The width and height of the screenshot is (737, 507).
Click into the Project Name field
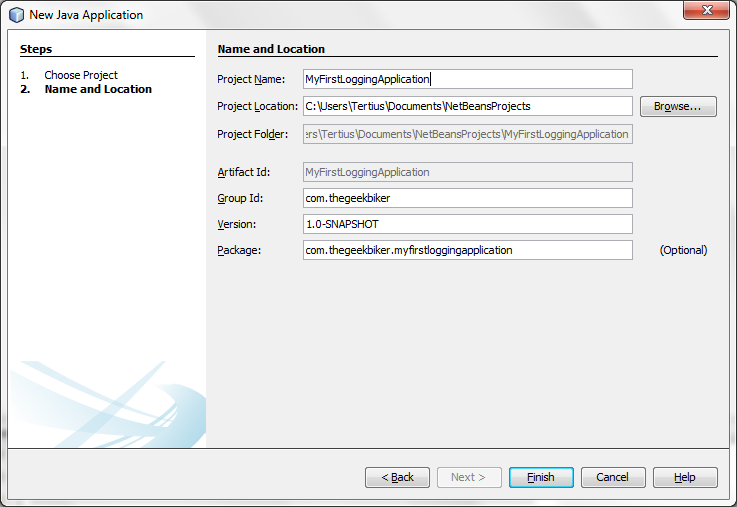(468, 79)
